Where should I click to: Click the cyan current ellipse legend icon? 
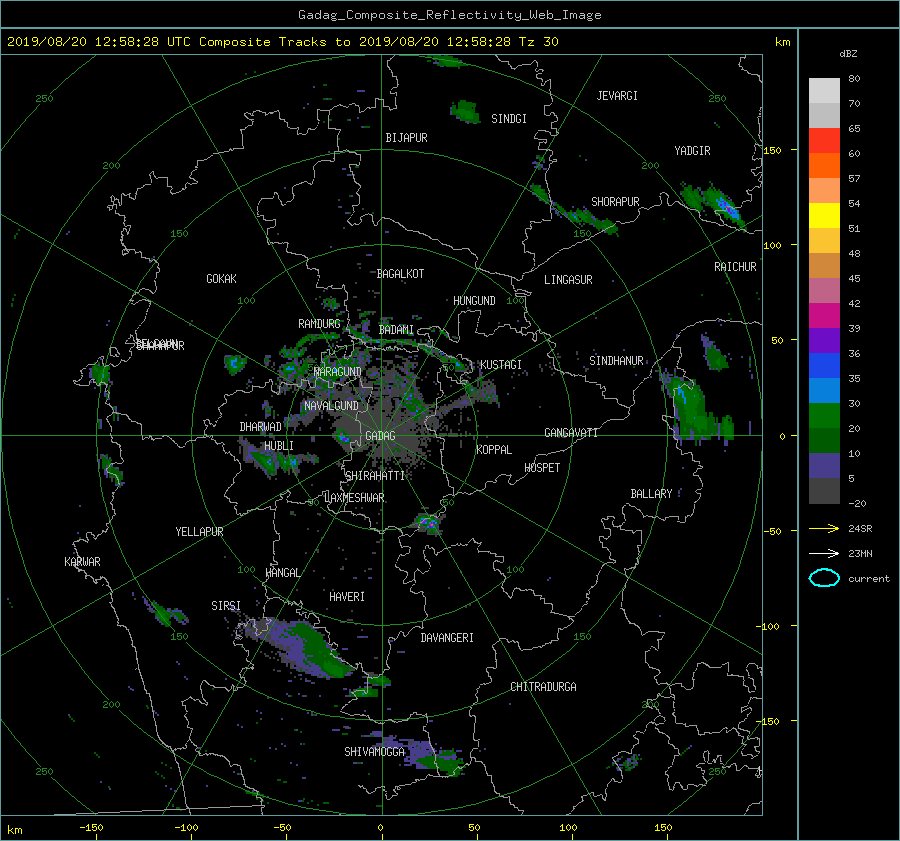pyautogui.click(x=824, y=578)
